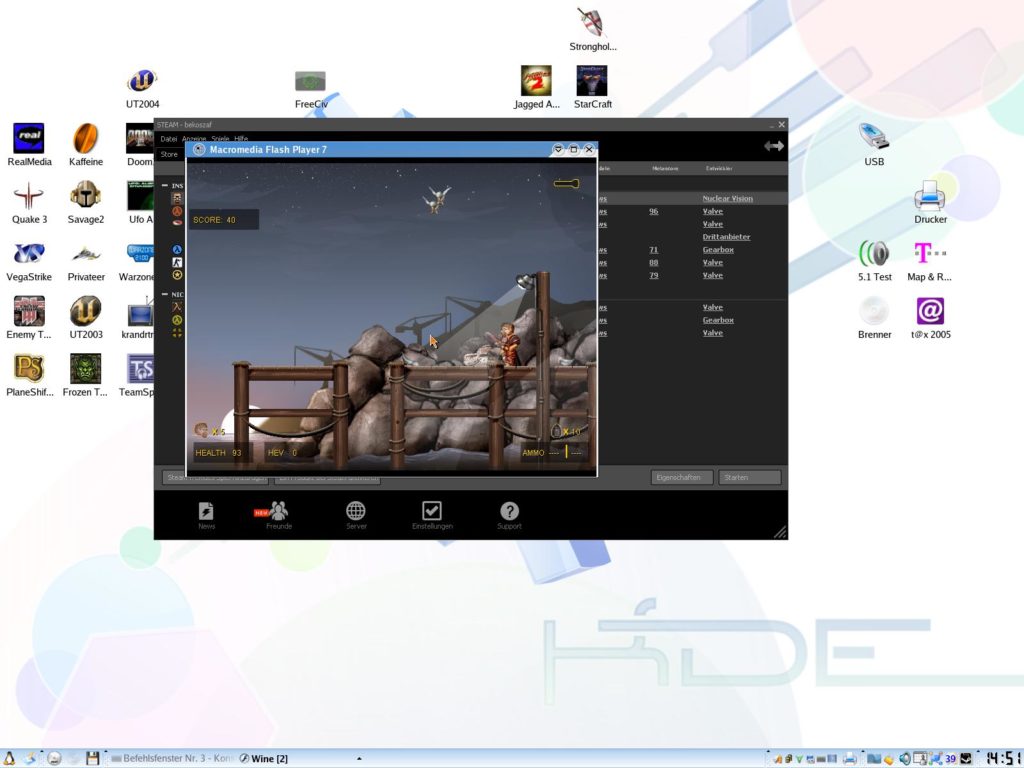Click the flying bird enemy in game
Viewport: 1024px width, 768px height.
click(437, 199)
